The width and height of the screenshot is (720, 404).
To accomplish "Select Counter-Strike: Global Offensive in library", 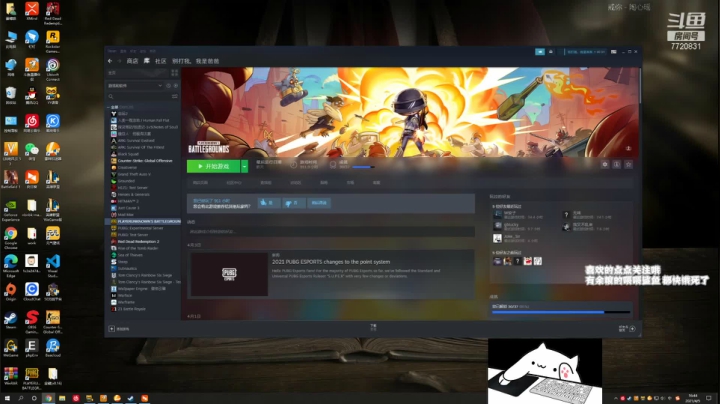I will [142, 161].
